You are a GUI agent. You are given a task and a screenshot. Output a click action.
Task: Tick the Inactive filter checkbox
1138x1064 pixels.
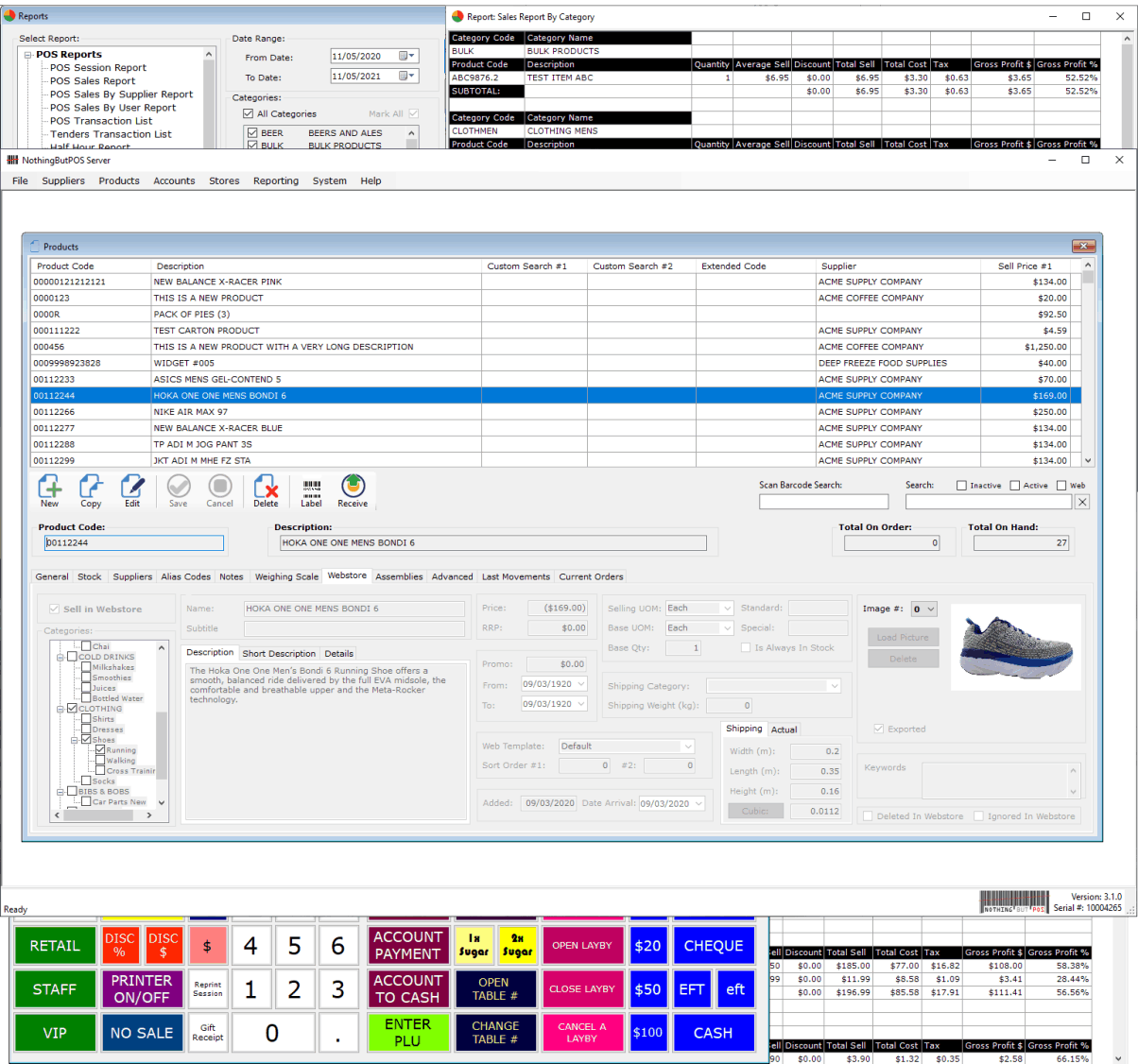point(961,486)
